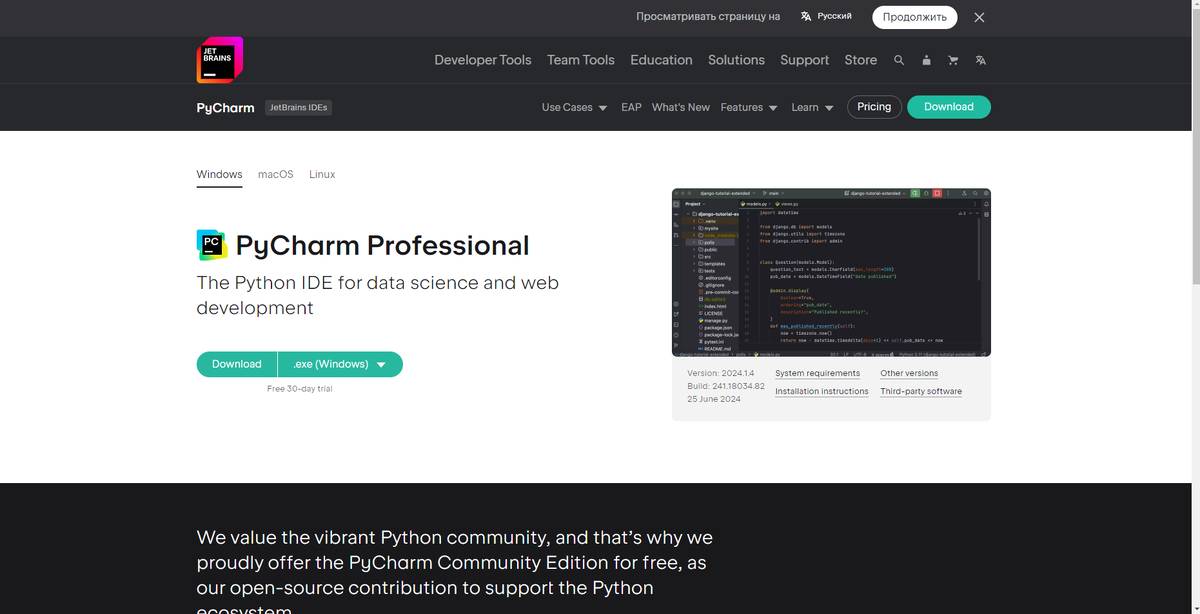Open System requirements link
The width and height of the screenshot is (1200, 614).
[817, 373]
